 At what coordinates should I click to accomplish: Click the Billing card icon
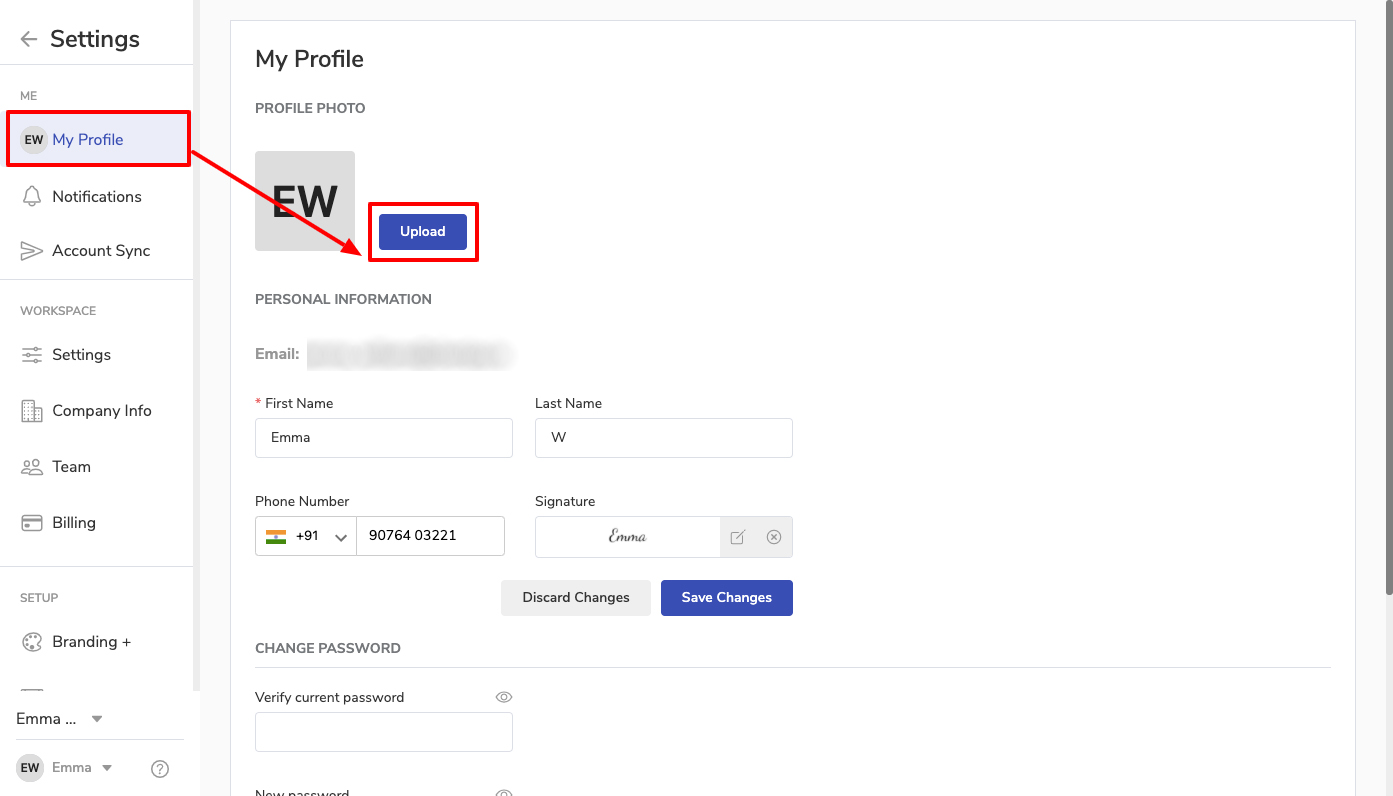click(32, 523)
